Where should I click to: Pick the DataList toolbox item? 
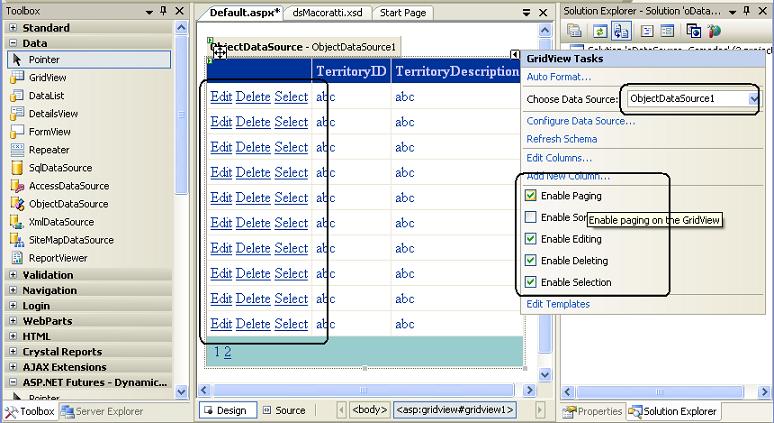46,95
